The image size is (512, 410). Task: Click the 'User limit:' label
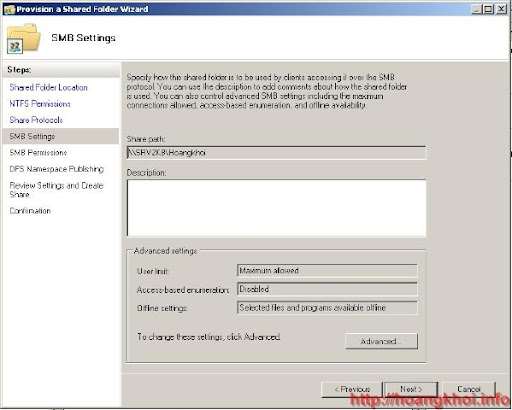pyautogui.click(x=153, y=271)
